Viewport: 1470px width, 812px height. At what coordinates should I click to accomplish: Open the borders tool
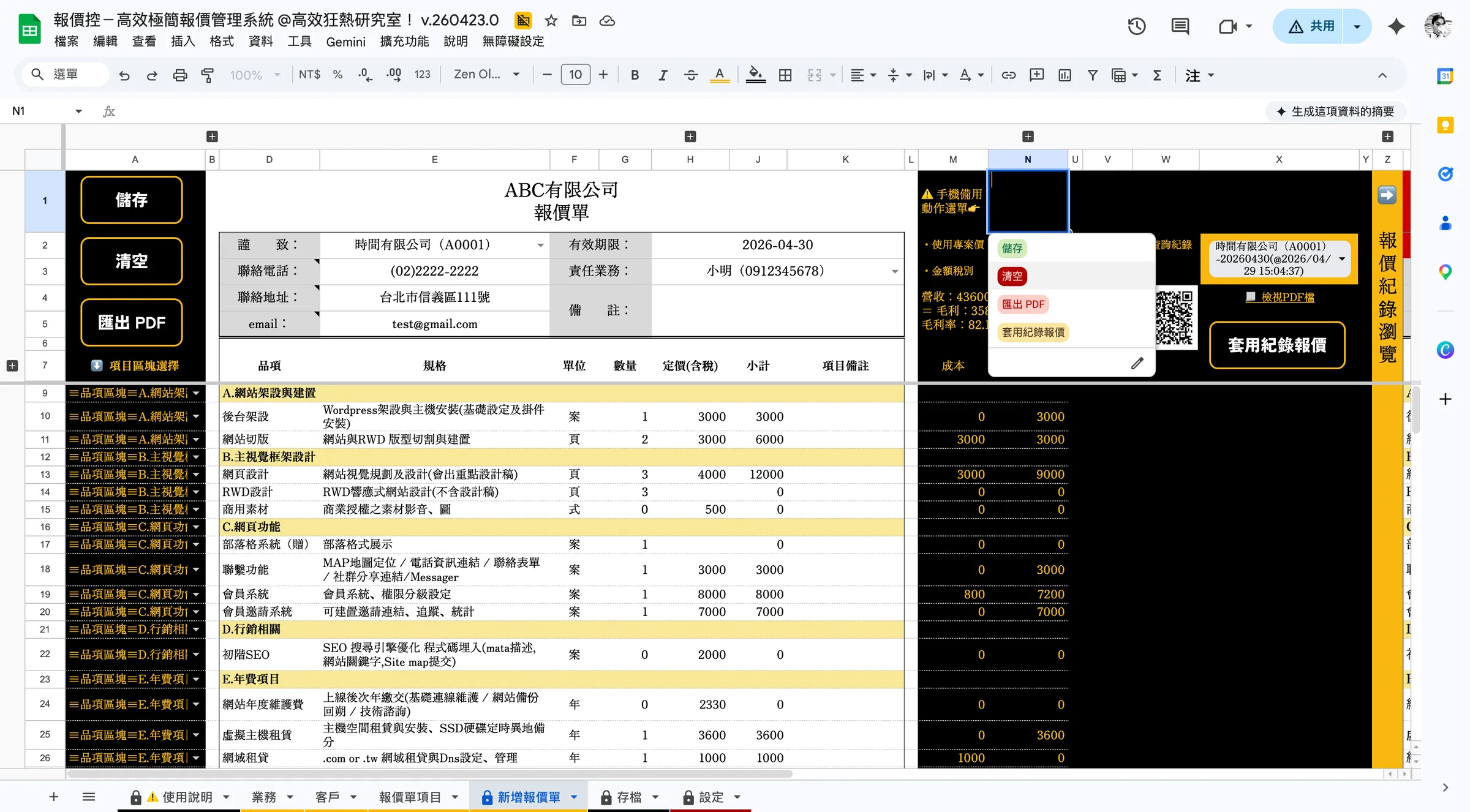(x=785, y=75)
